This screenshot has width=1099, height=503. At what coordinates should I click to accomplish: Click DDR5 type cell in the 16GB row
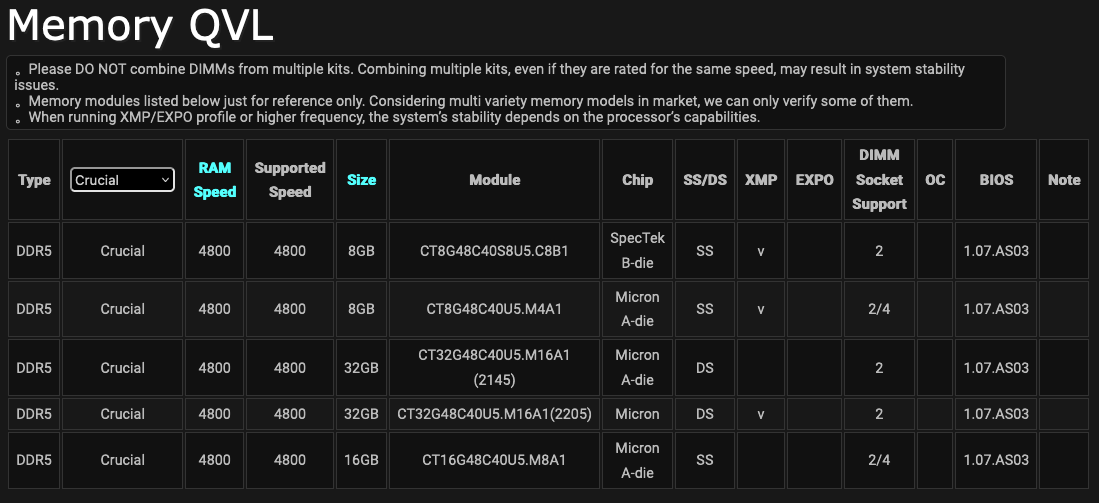click(34, 460)
